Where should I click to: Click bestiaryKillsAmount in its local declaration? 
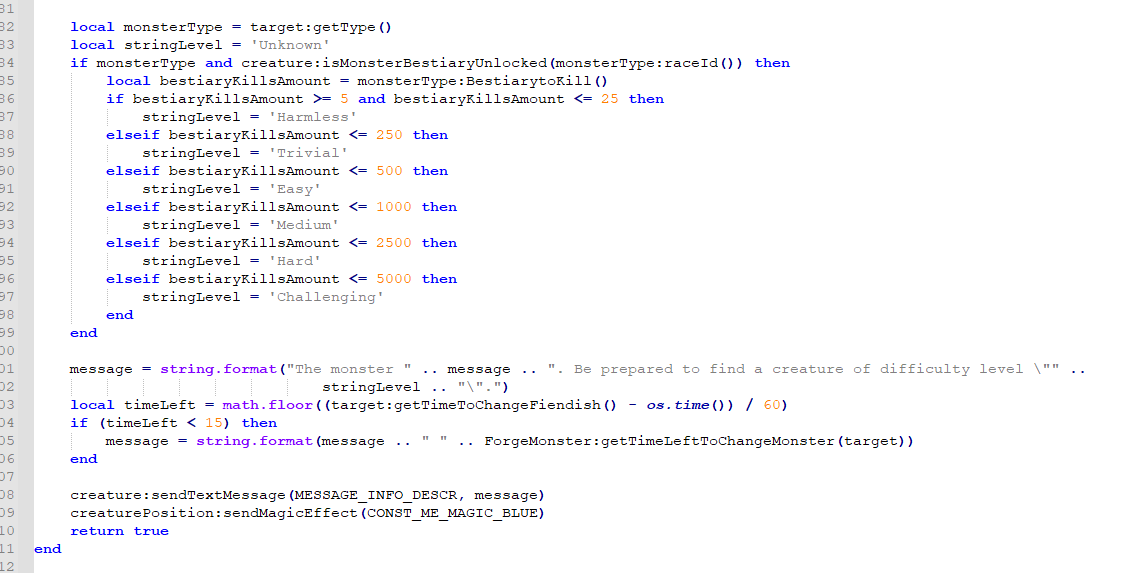pos(245,81)
